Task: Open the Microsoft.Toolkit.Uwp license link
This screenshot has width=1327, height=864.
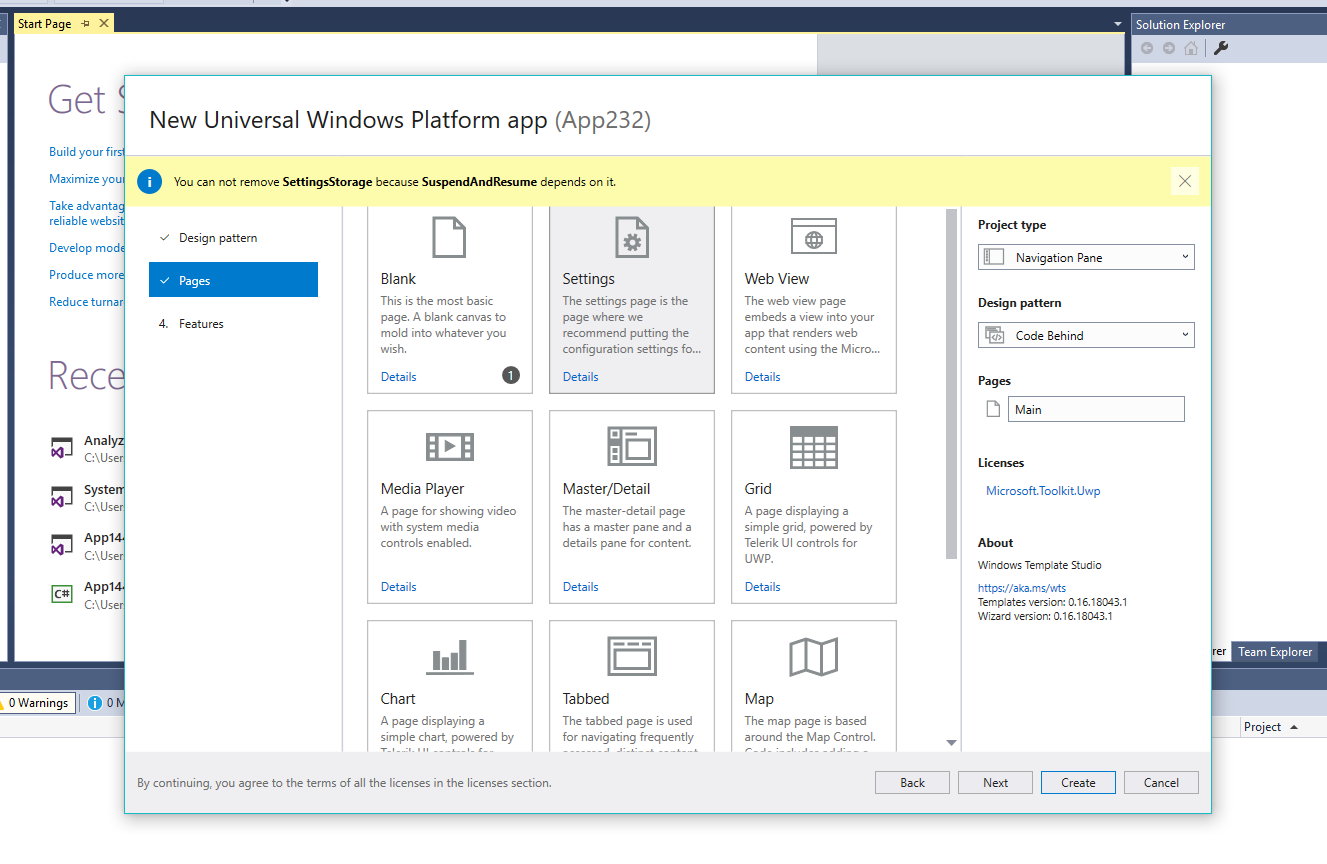Action: pos(1043,490)
